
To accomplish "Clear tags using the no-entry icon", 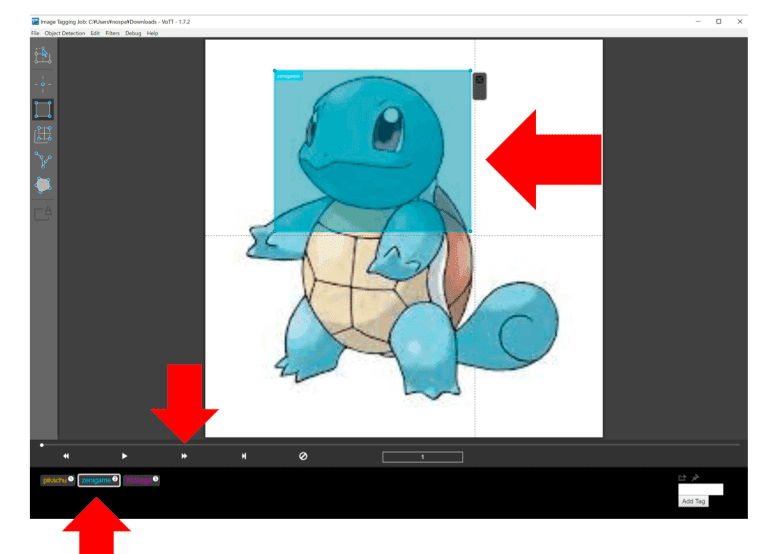I will pyautogui.click(x=303, y=456).
